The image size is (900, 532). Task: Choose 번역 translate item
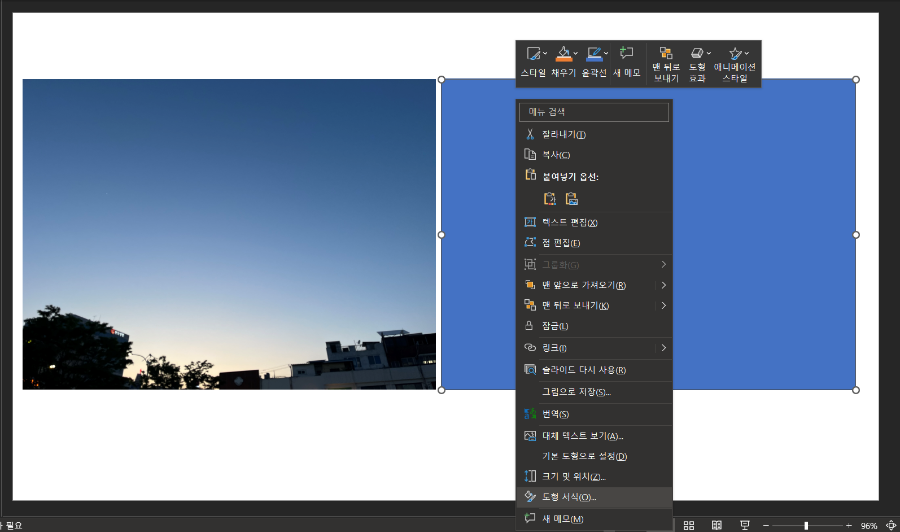coord(594,414)
